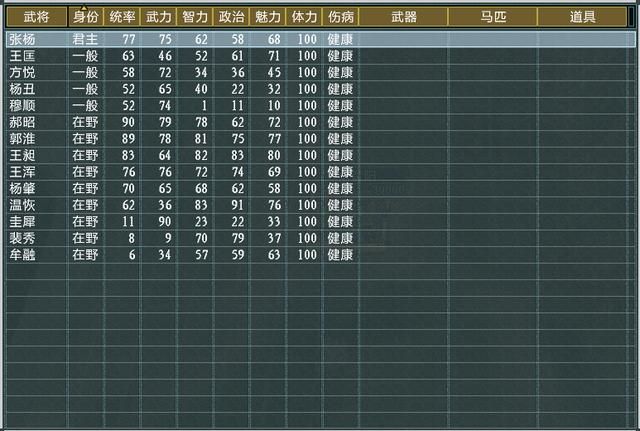Click 圭犀's 武力 value 90
640x431 pixels.
pyautogui.click(x=165, y=222)
